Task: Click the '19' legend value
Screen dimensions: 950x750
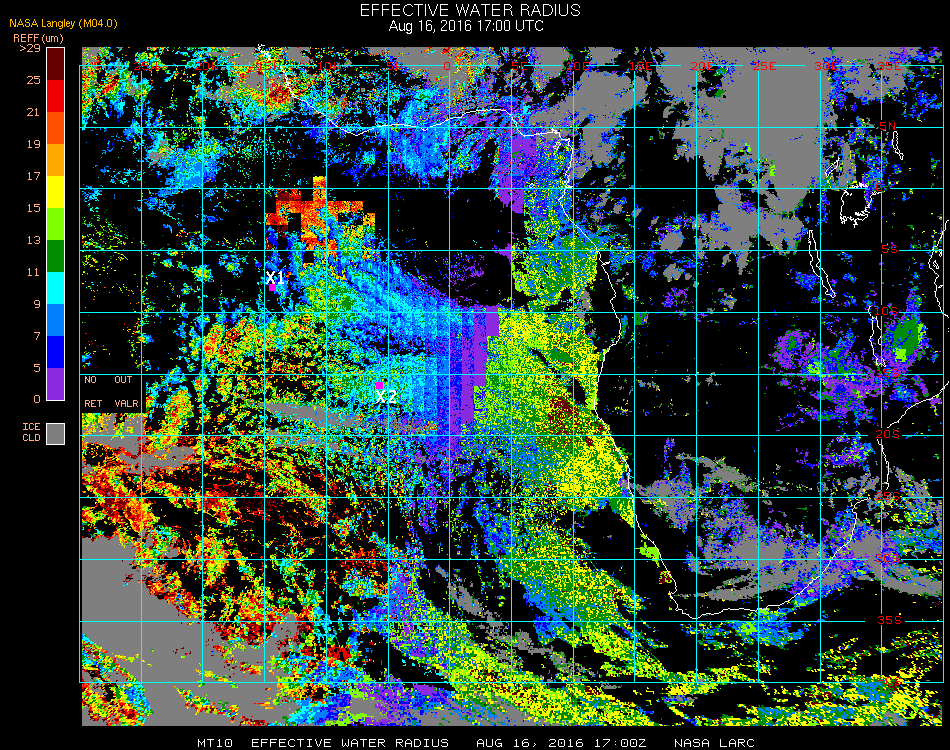Action: 33,144
